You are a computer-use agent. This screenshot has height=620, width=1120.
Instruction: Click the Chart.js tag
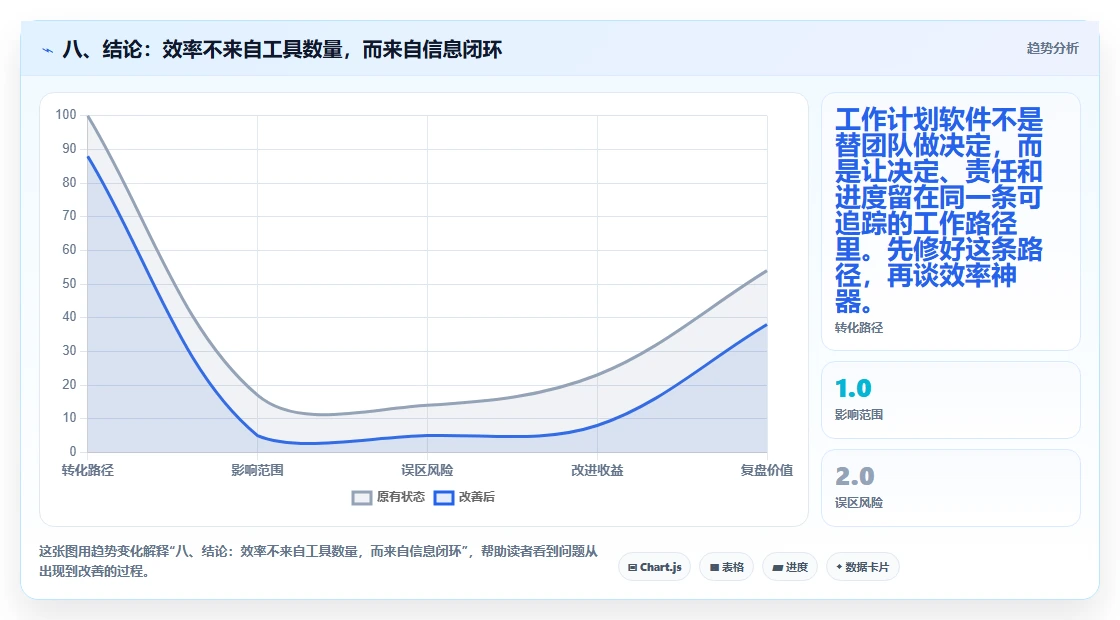(x=654, y=567)
